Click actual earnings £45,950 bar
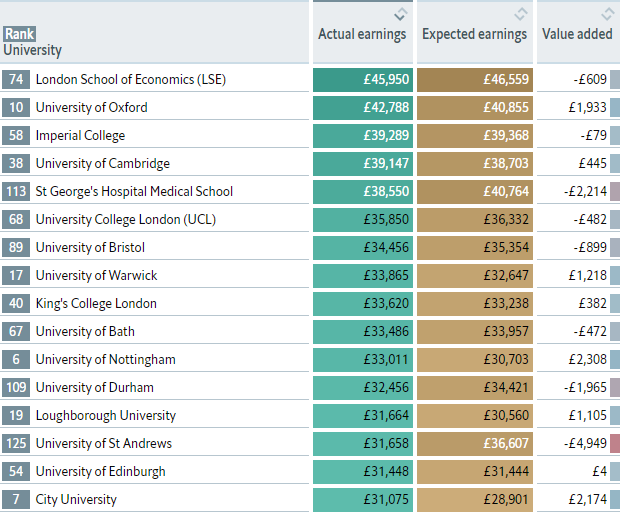Image resolution: width=622 pixels, height=514 pixels. 363,80
